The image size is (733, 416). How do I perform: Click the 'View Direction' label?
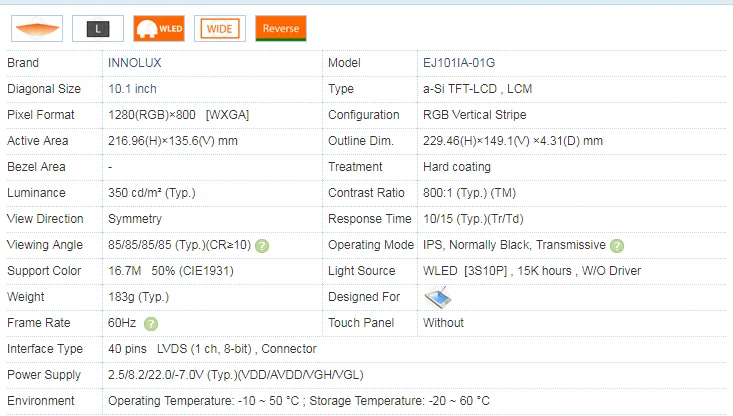click(45, 219)
